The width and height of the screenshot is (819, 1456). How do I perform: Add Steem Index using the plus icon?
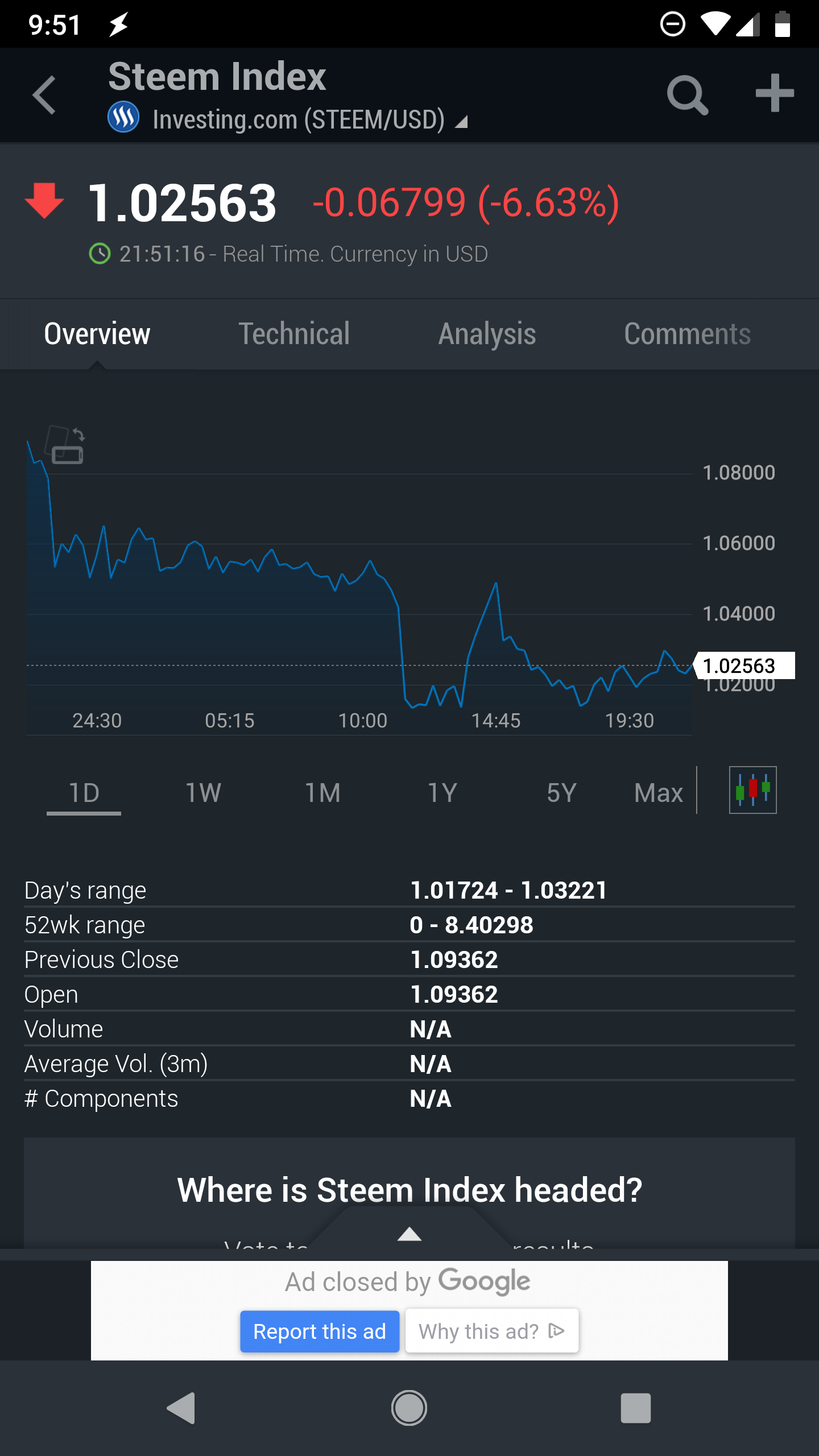click(x=774, y=93)
